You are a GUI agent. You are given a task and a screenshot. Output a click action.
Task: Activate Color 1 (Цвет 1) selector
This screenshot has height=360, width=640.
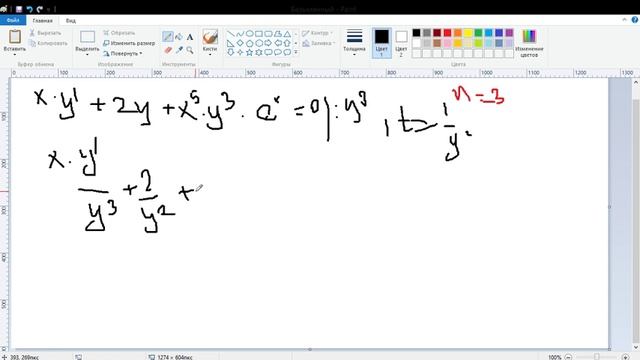[x=382, y=42]
